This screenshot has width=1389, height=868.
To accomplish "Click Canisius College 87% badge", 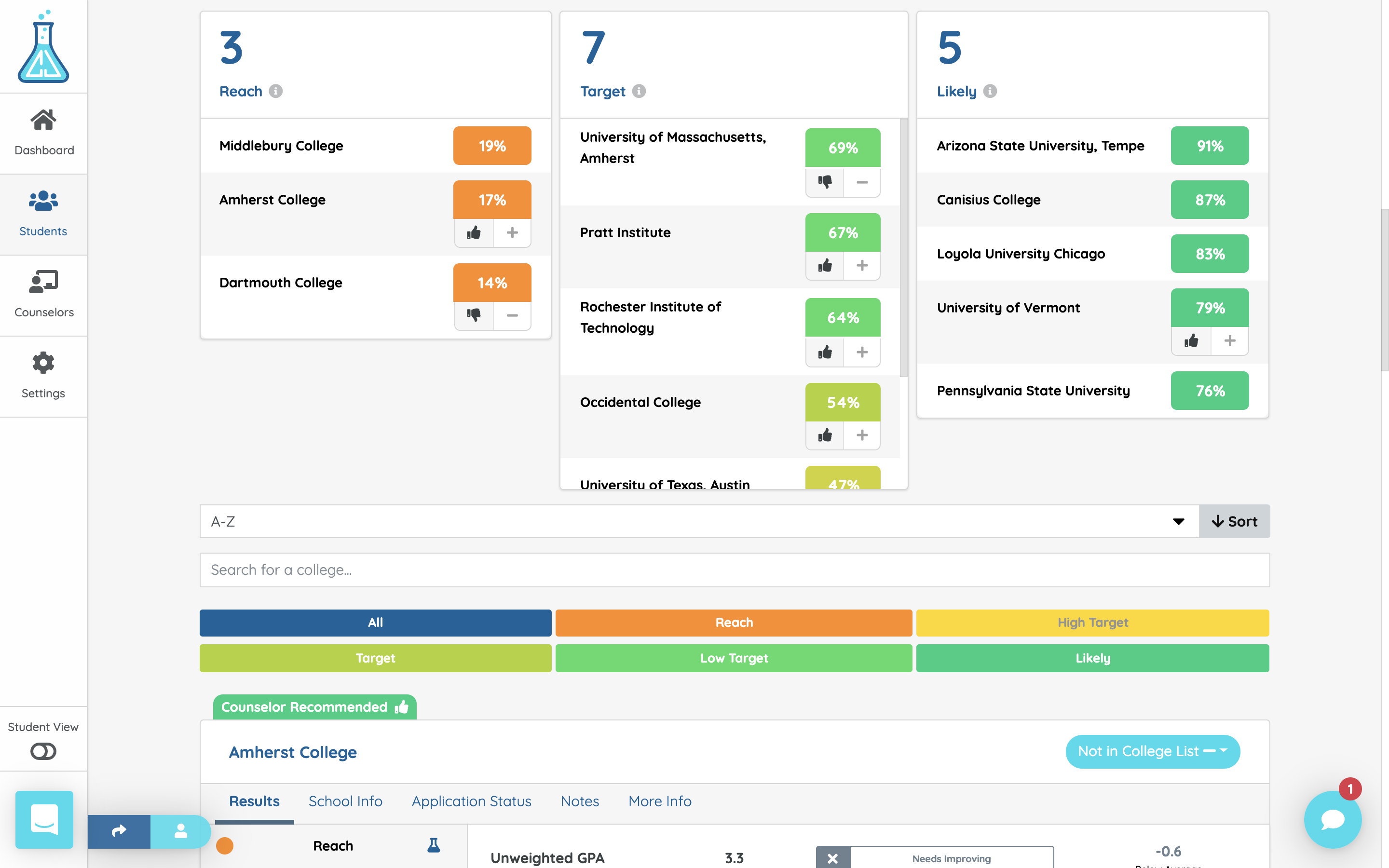I will [x=1210, y=200].
